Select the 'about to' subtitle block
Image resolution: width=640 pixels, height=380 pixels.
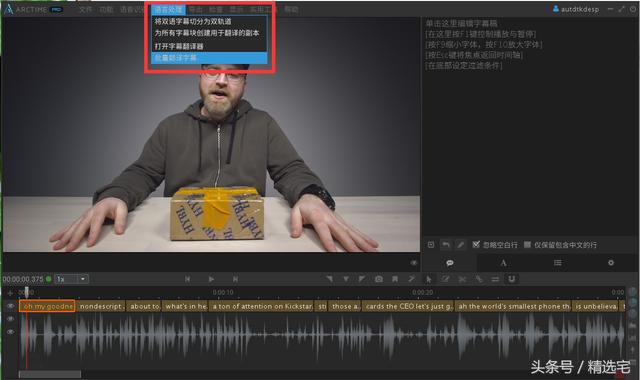click(144, 306)
